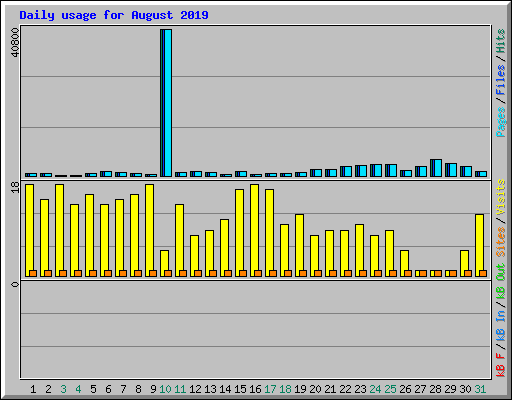The height and width of the screenshot is (400, 512).
Task: Click the 'kB In' legend label
Action: coord(501,325)
